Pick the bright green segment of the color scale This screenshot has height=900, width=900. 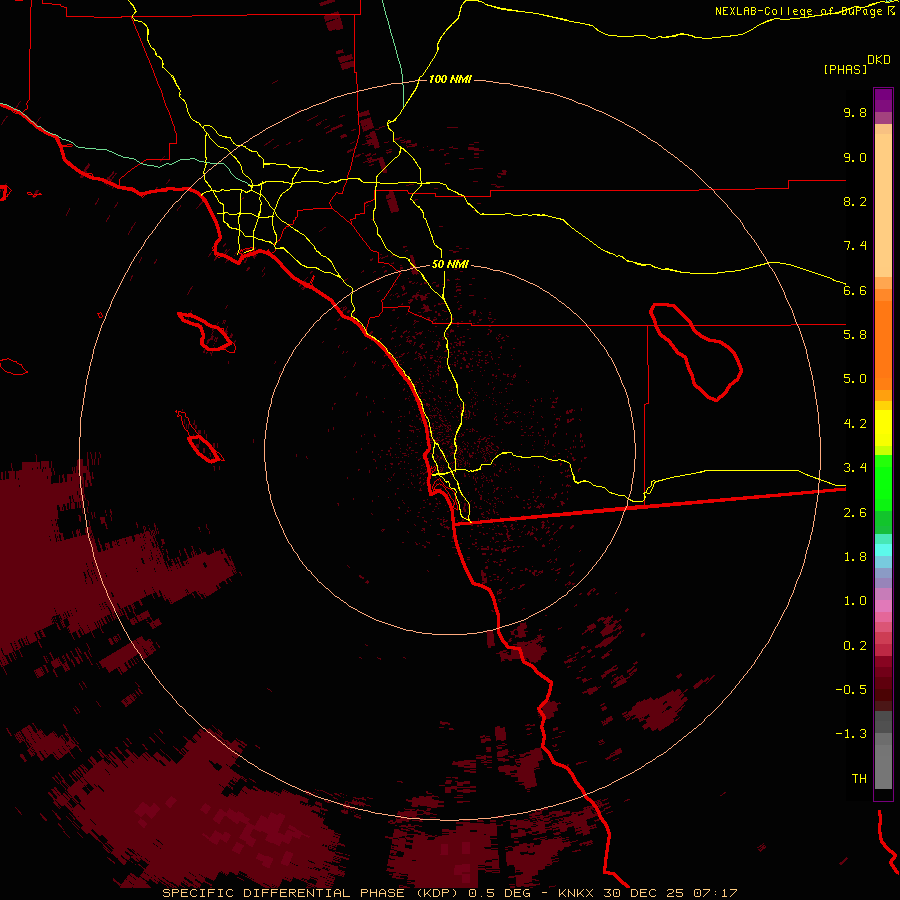pyautogui.click(x=883, y=483)
